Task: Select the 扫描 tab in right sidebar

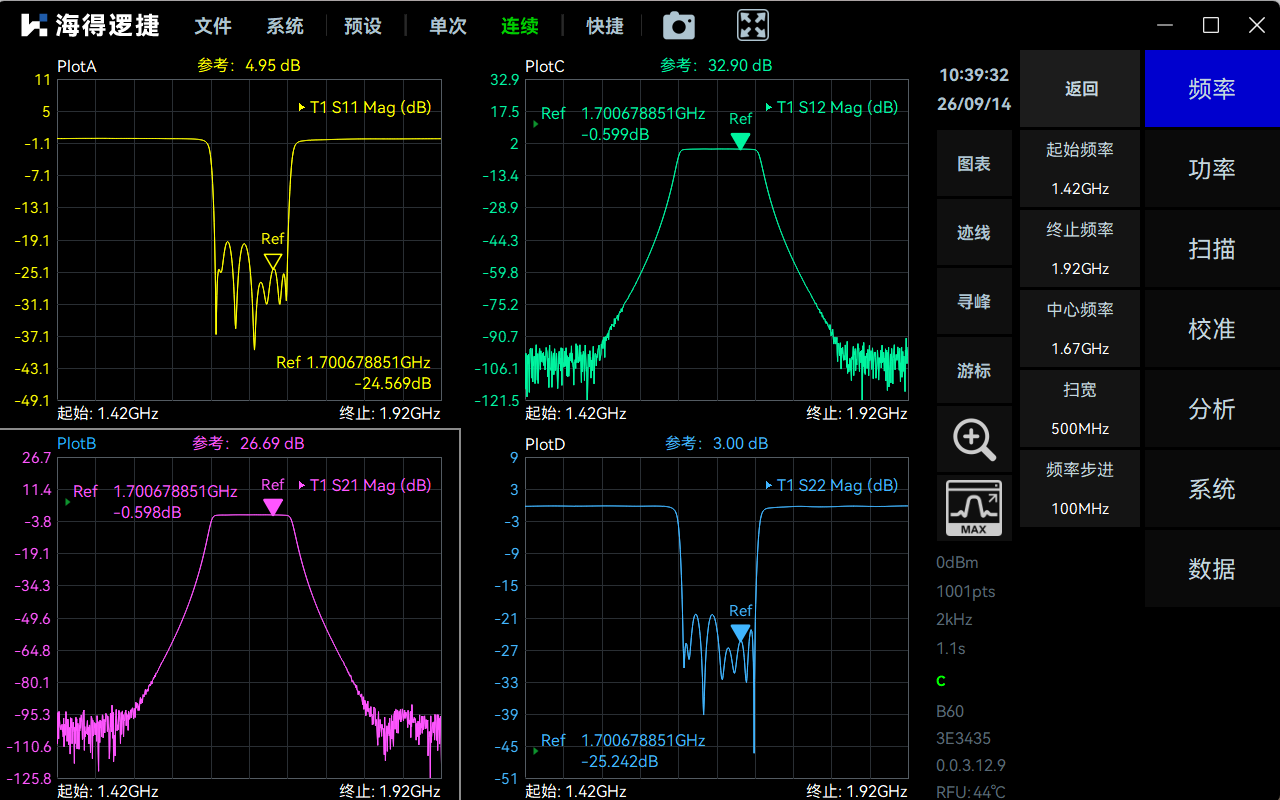Action: point(1212,249)
